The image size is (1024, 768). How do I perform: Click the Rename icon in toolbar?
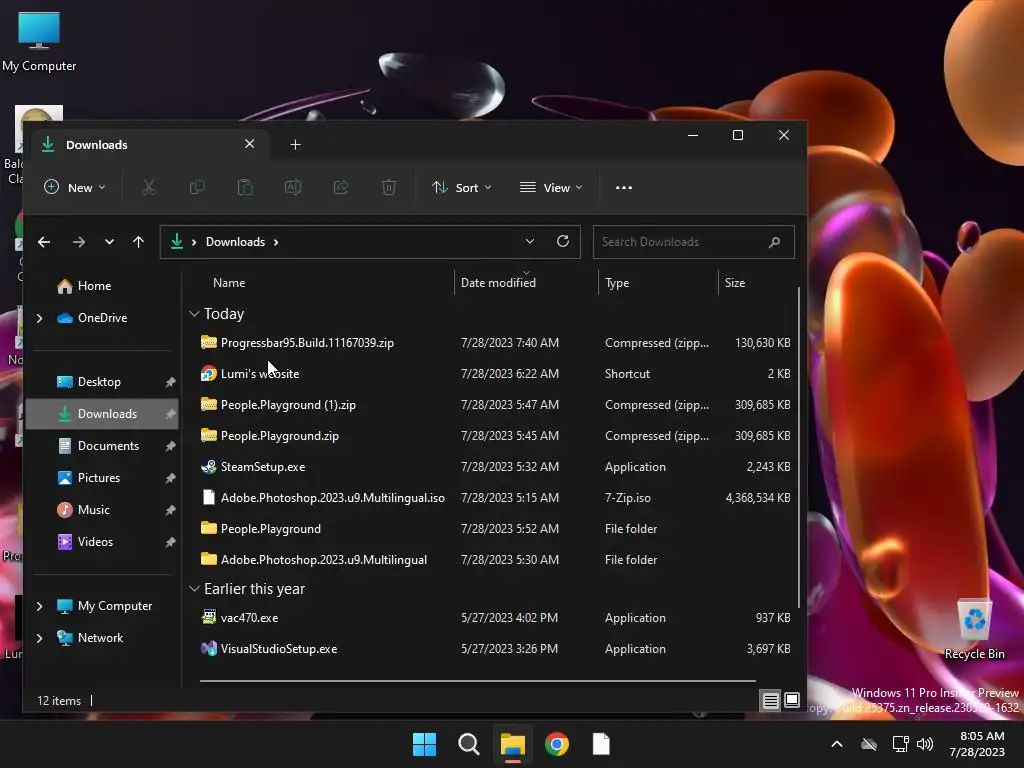(x=293, y=187)
